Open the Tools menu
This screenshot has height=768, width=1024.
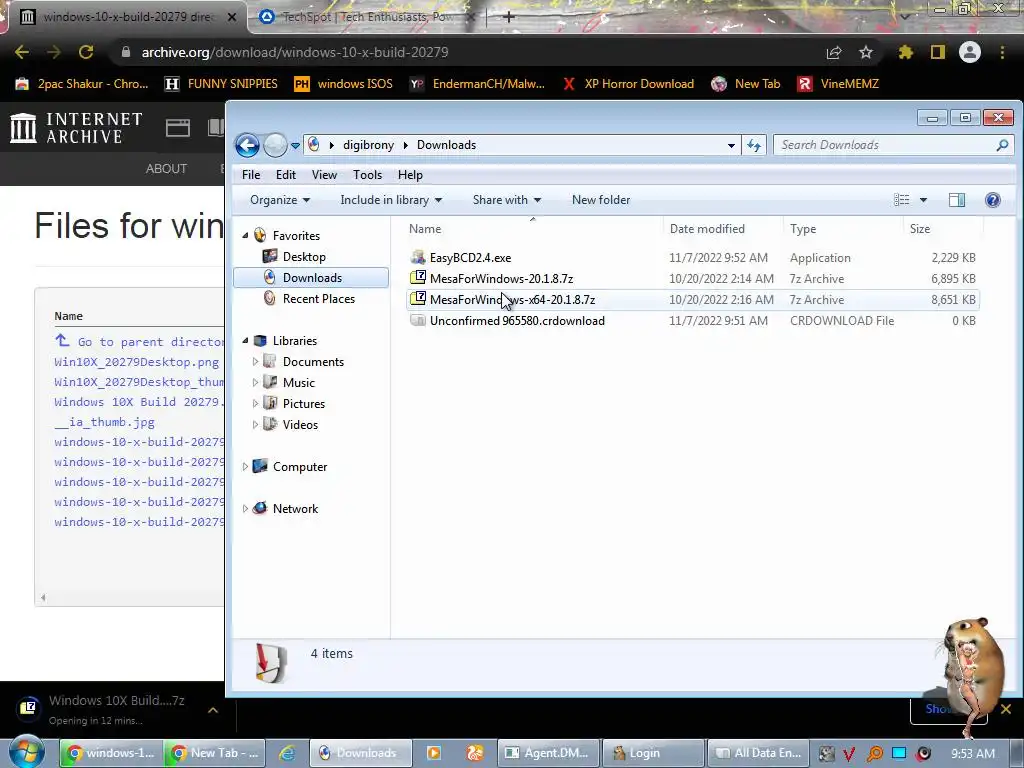[x=367, y=175]
